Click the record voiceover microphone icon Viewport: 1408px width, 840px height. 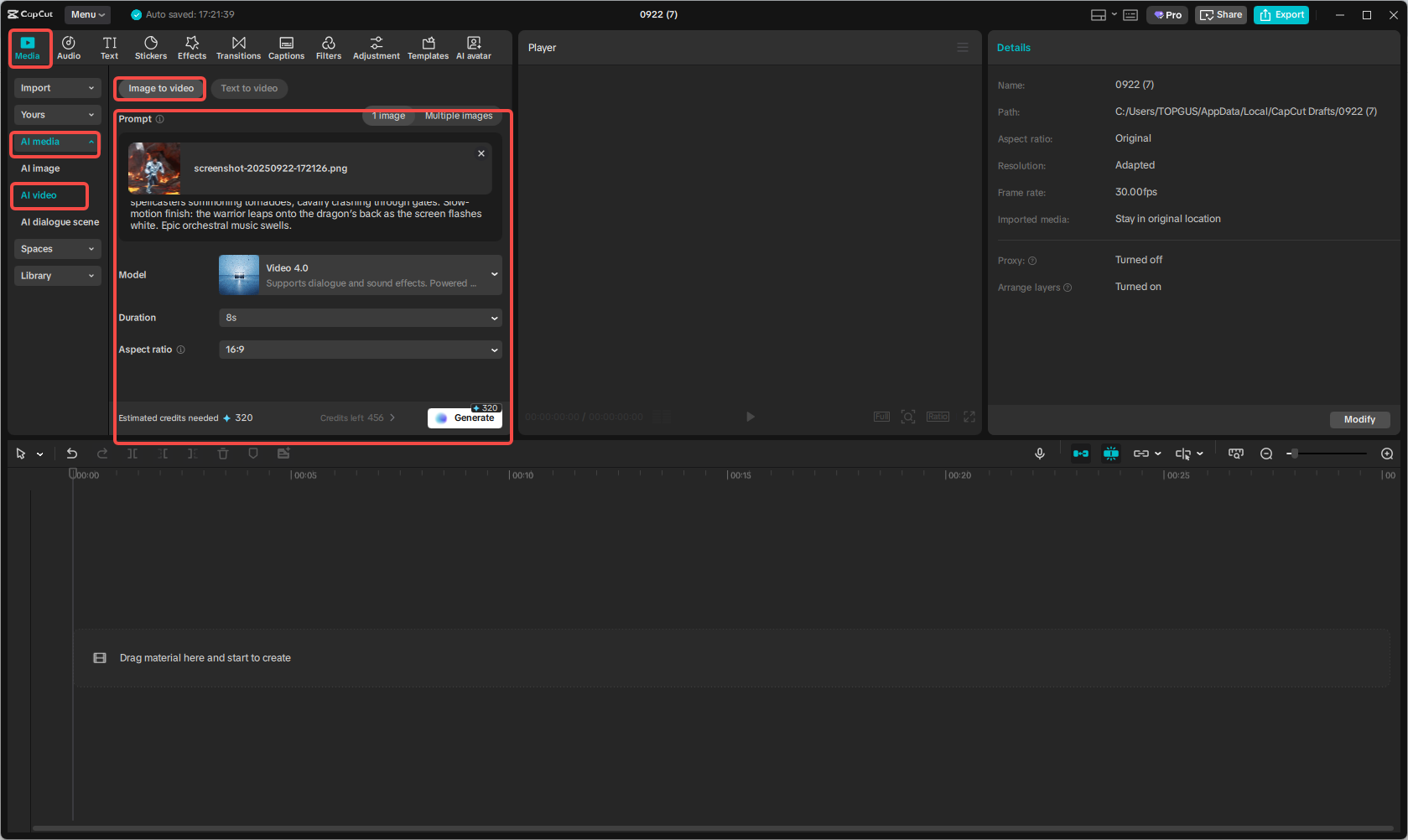click(x=1040, y=454)
